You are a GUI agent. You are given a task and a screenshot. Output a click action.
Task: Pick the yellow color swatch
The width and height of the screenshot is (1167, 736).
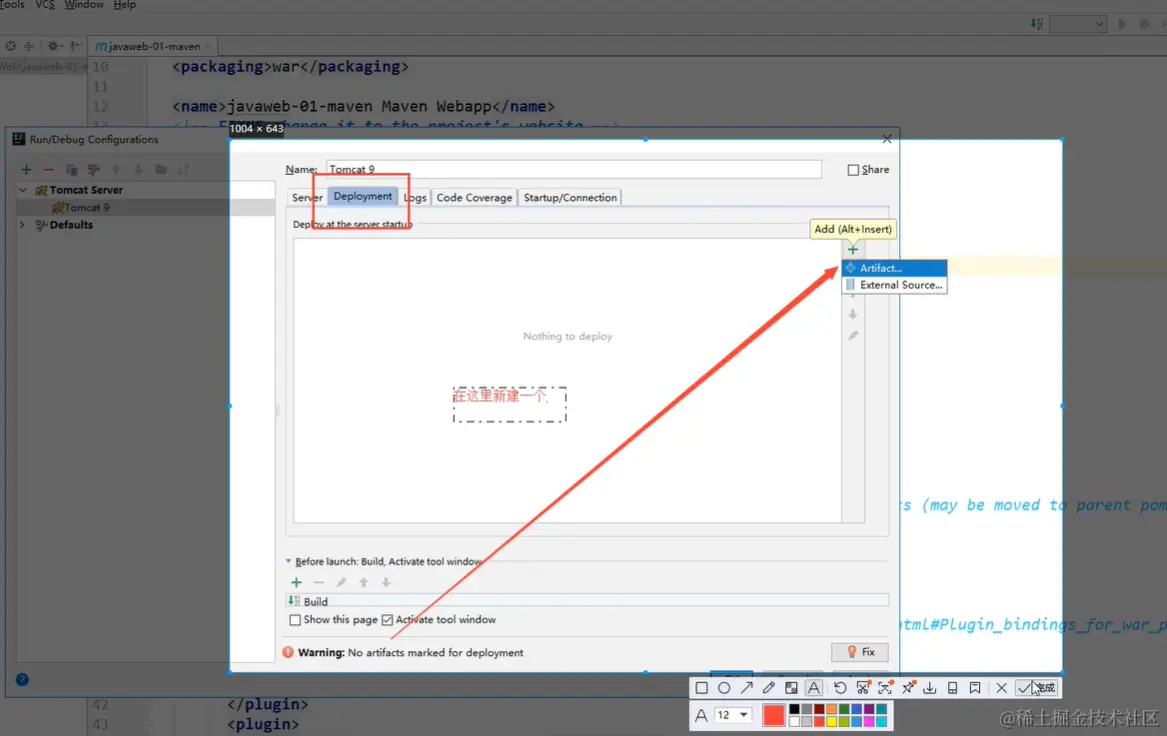831,721
